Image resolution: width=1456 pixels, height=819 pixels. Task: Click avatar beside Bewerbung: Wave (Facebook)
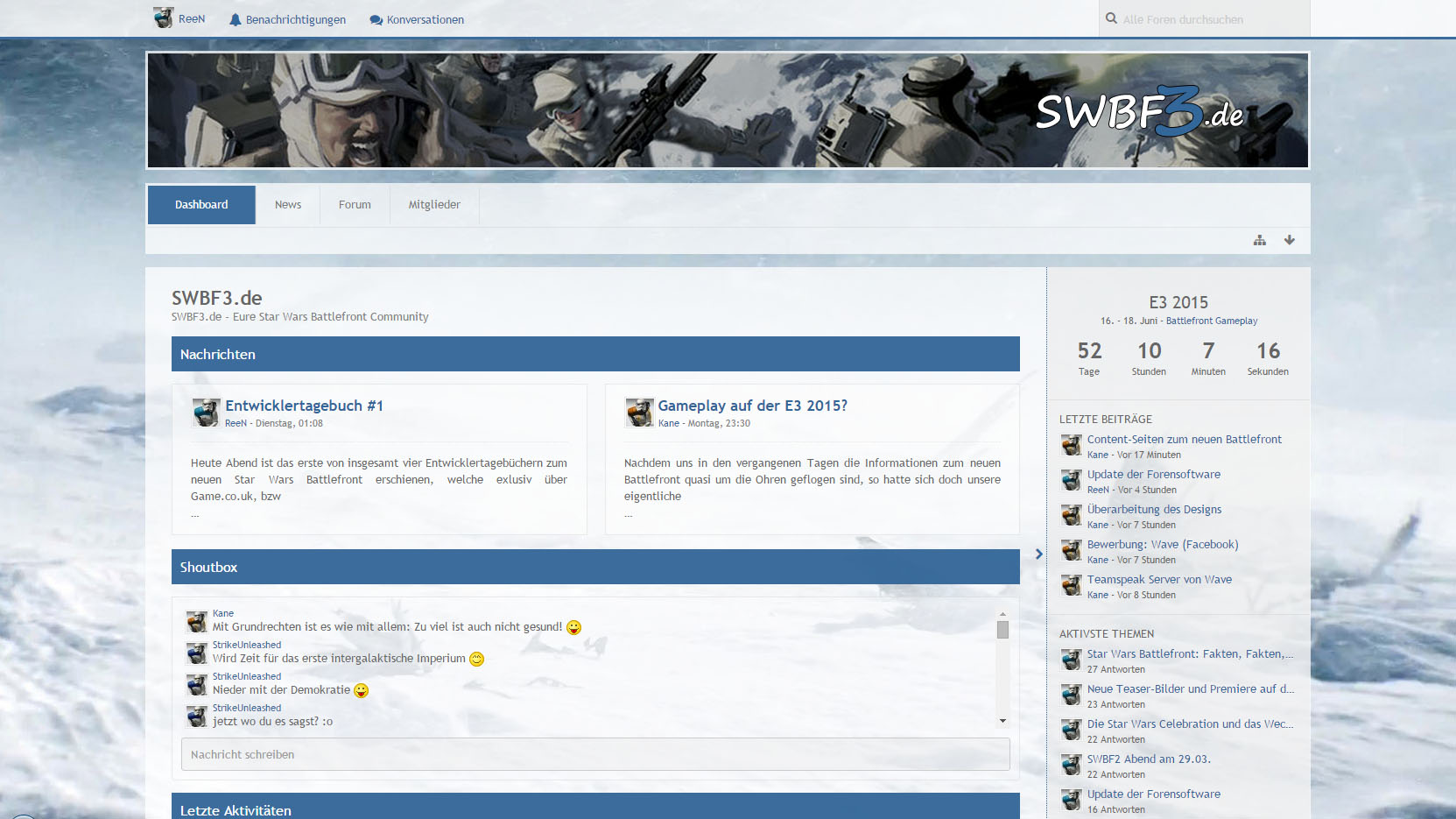(1071, 550)
